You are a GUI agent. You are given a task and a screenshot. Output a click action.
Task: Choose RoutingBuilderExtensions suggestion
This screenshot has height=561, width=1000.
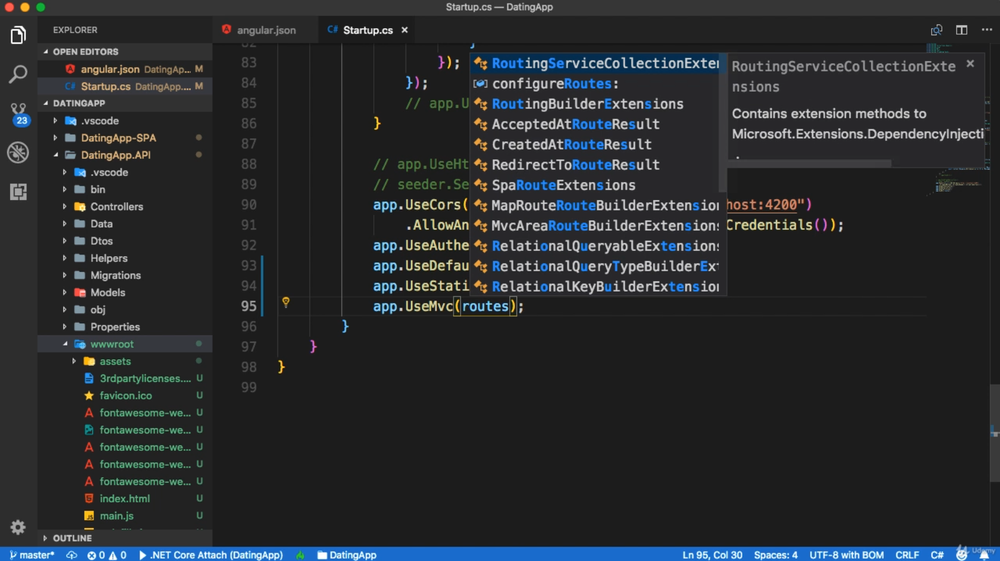(x=595, y=104)
